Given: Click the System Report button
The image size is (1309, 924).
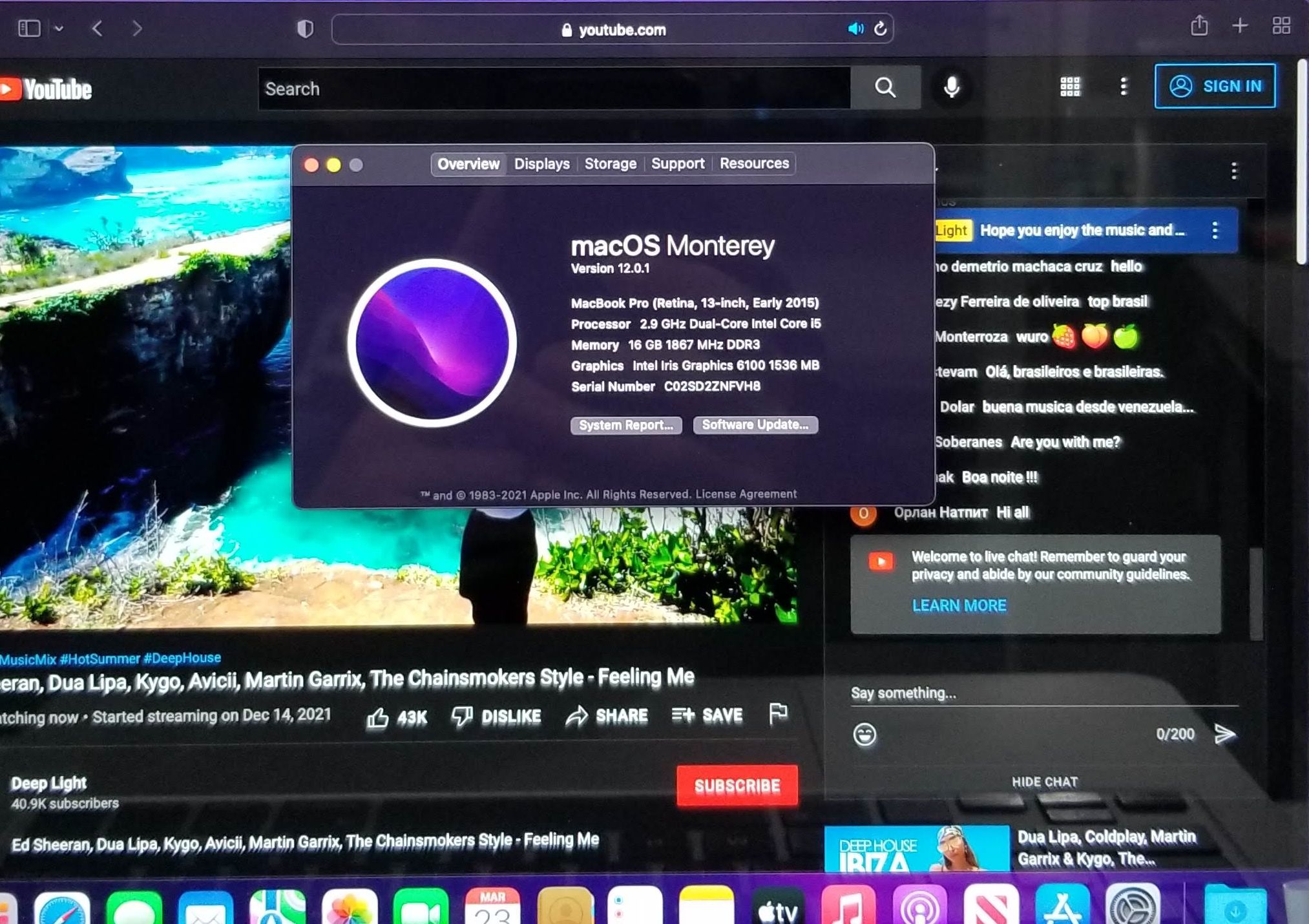Looking at the screenshot, I should tap(625, 425).
